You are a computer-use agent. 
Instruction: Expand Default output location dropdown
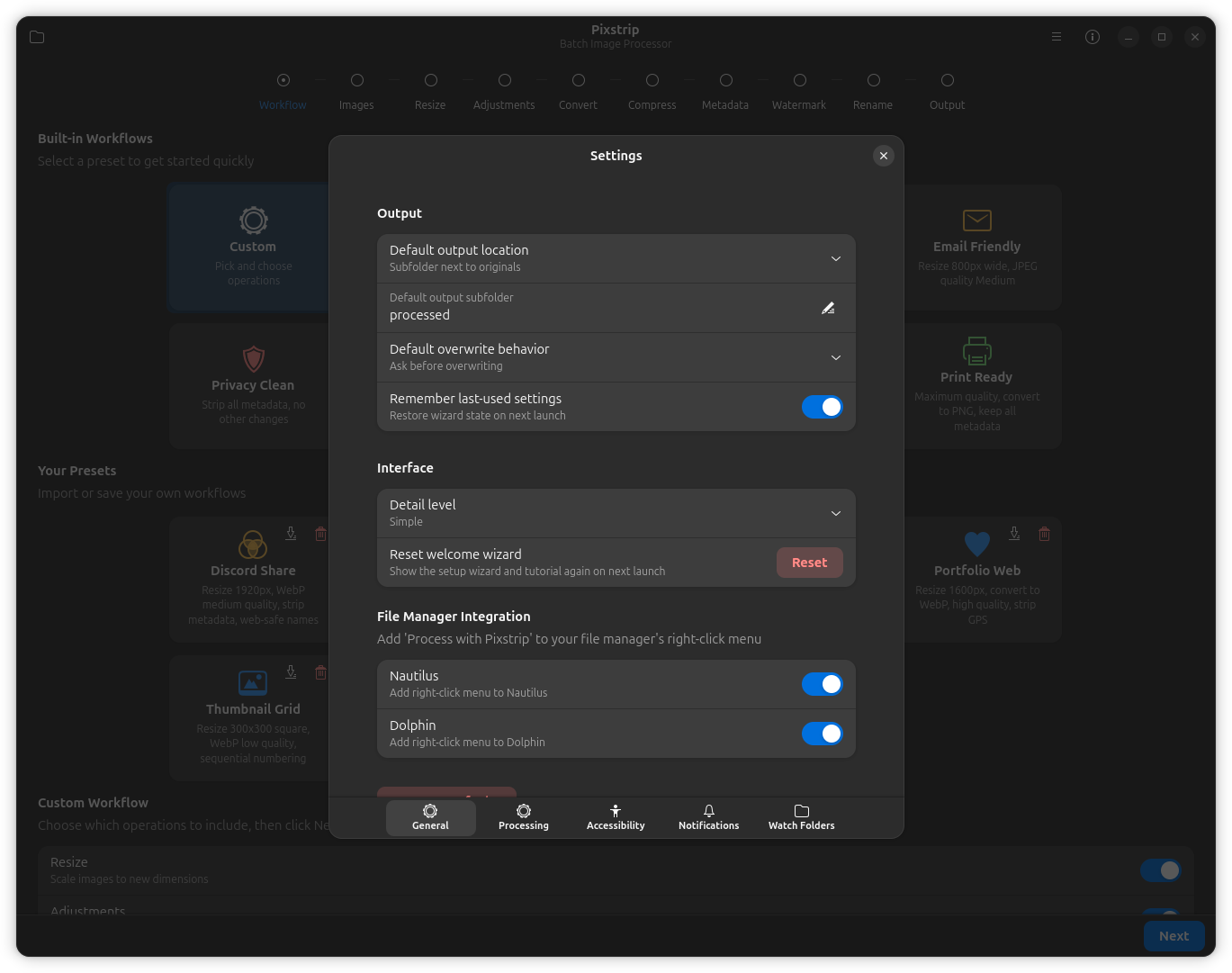click(x=835, y=258)
